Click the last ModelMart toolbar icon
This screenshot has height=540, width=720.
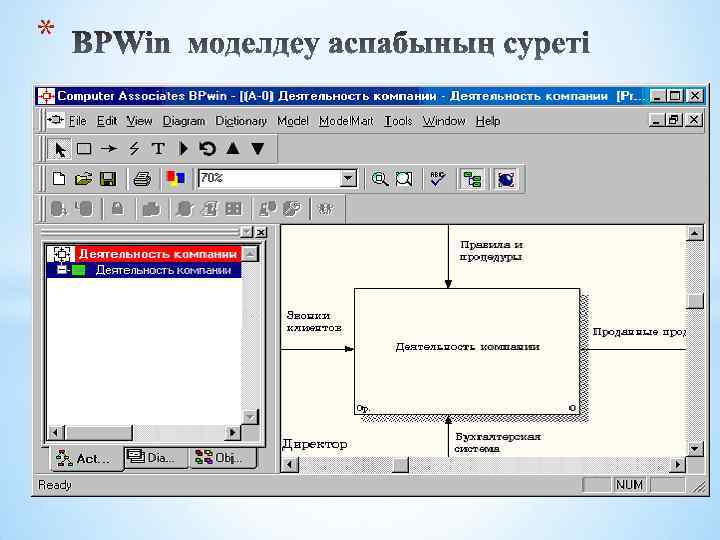[326, 209]
